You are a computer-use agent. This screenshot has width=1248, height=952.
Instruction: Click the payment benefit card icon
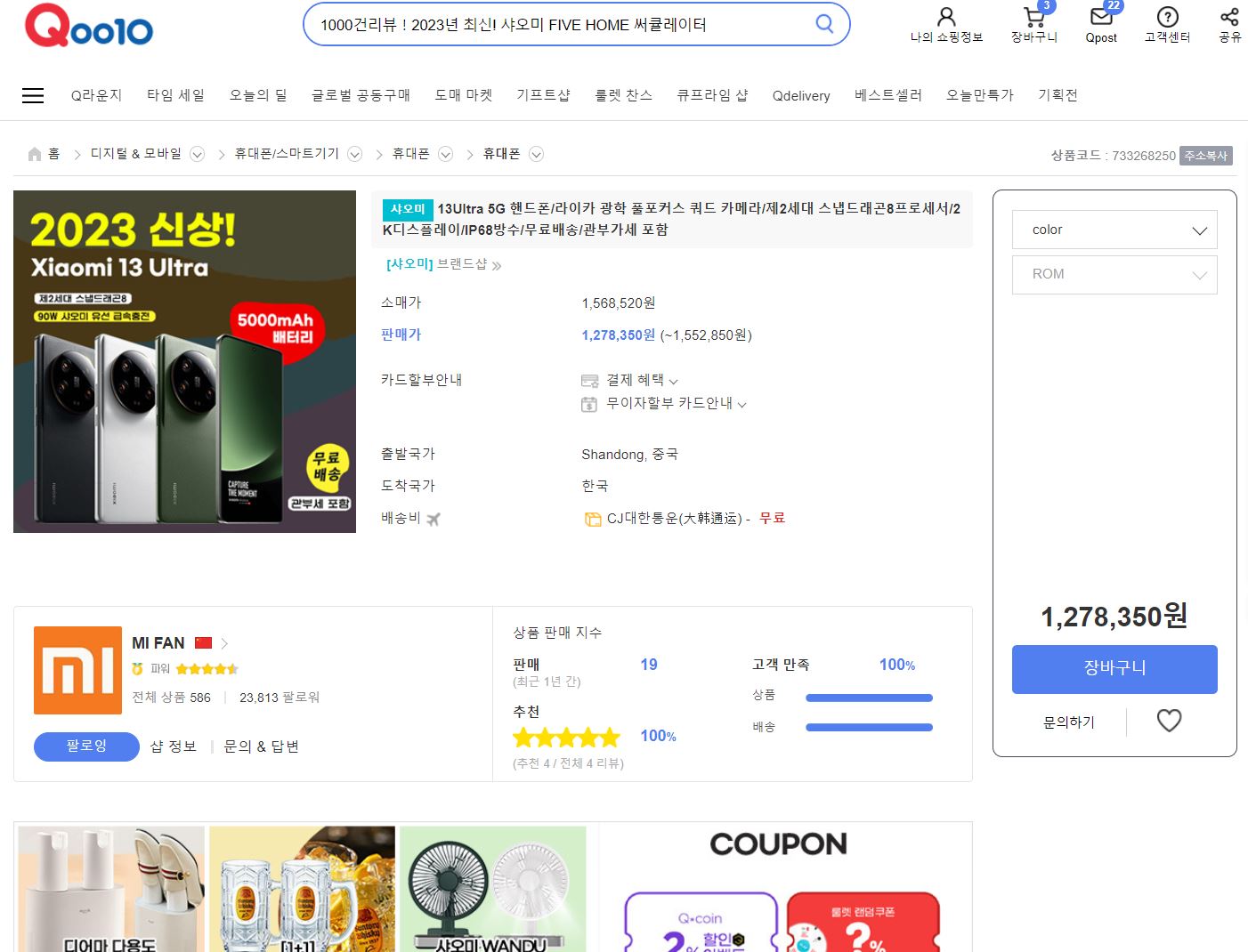coord(589,381)
